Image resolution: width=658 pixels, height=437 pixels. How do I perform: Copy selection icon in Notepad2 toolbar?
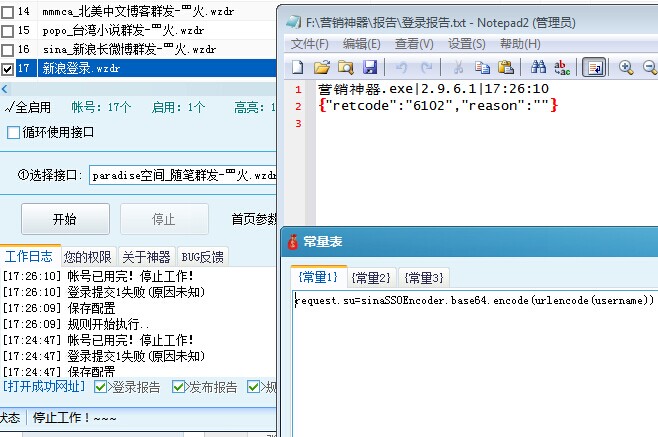pyautogui.click(x=482, y=67)
